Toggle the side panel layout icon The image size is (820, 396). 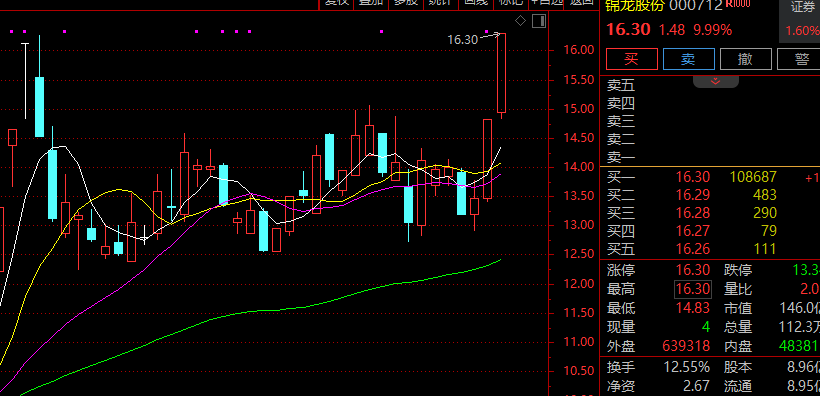click(x=539, y=21)
